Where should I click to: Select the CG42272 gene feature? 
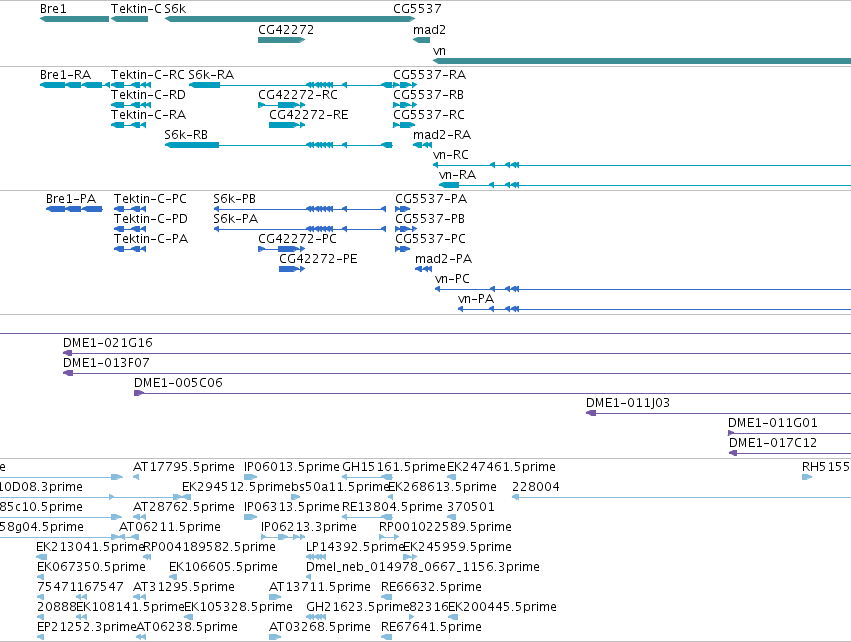(x=282, y=40)
